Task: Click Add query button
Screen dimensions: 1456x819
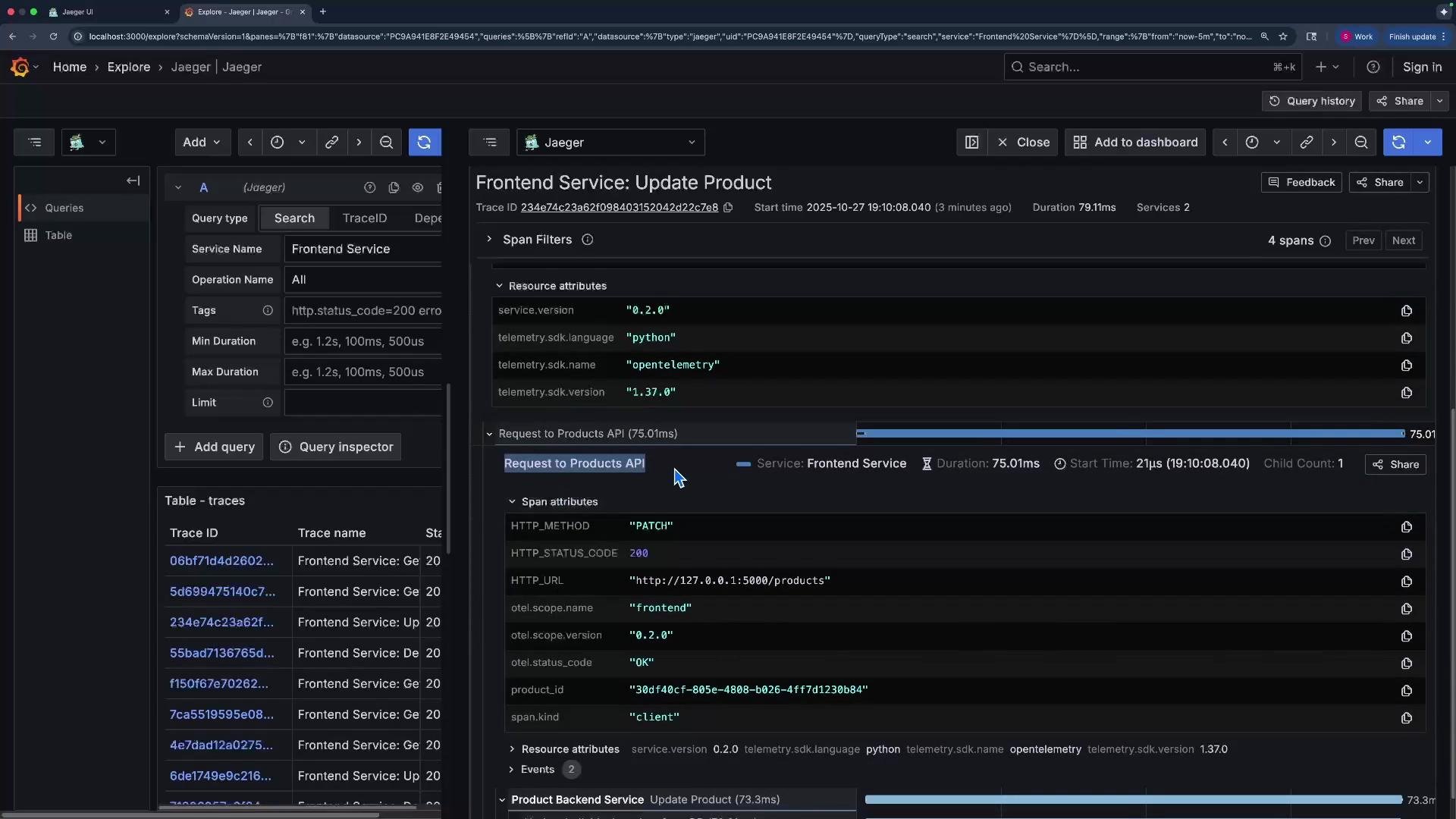Action: click(x=214, y=447)
